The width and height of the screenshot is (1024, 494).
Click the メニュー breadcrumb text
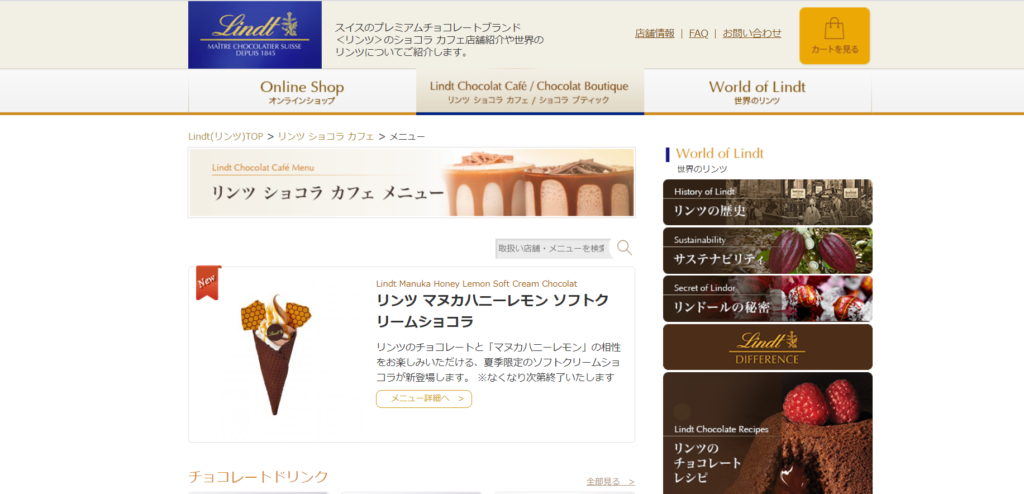[407, 137]
